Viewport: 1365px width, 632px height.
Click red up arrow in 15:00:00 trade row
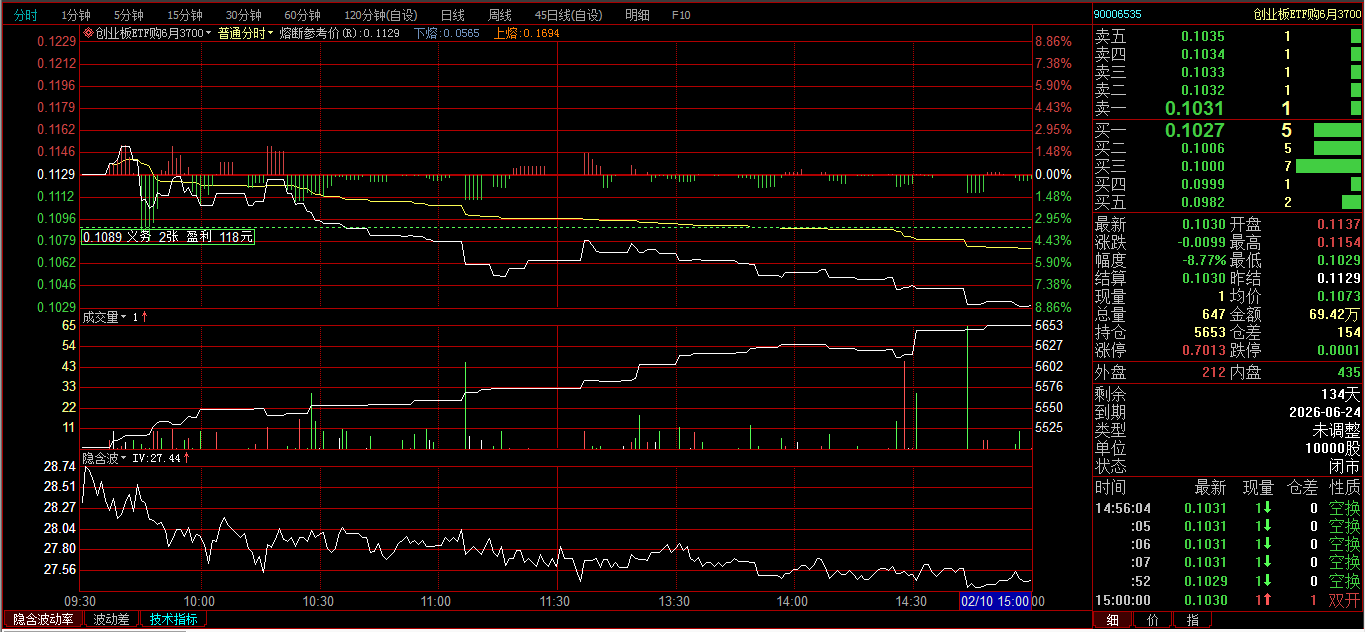1266,599
